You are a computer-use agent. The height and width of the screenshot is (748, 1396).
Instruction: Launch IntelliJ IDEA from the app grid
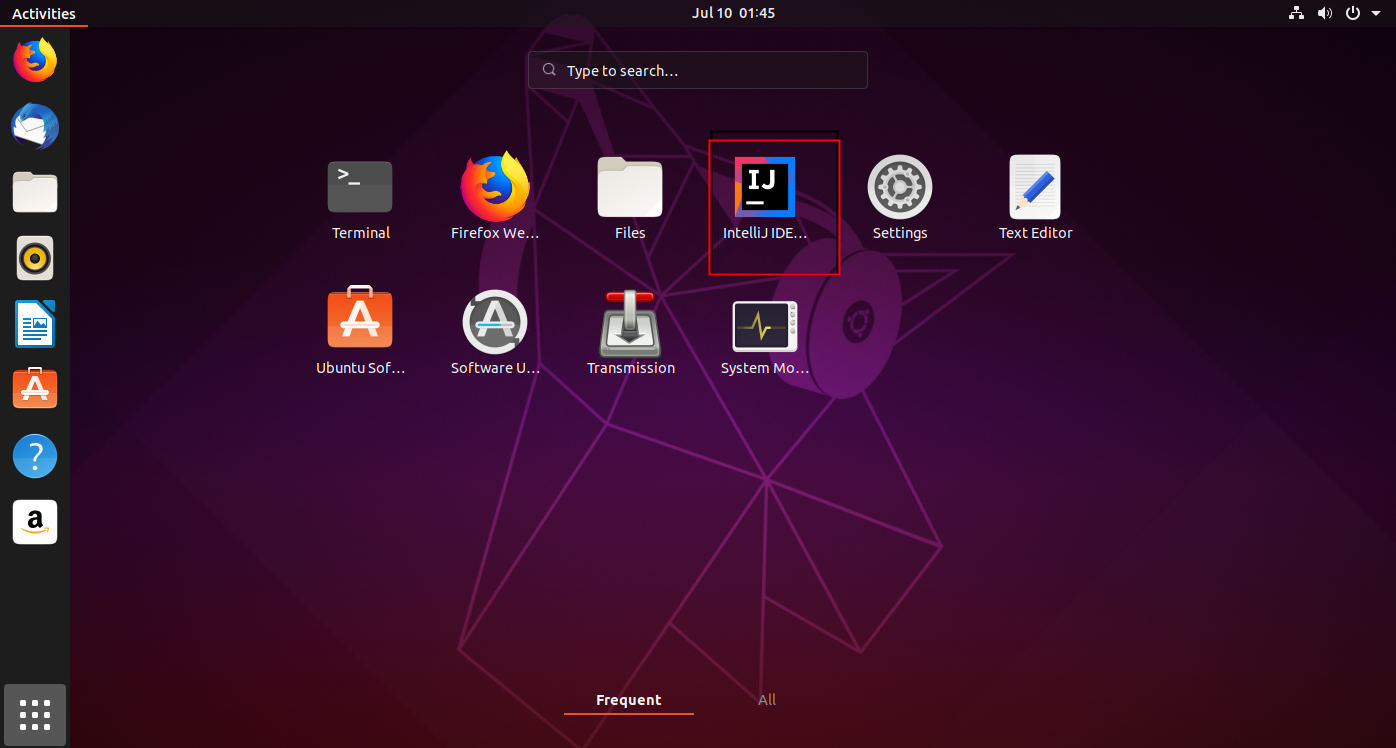[765, 188]
